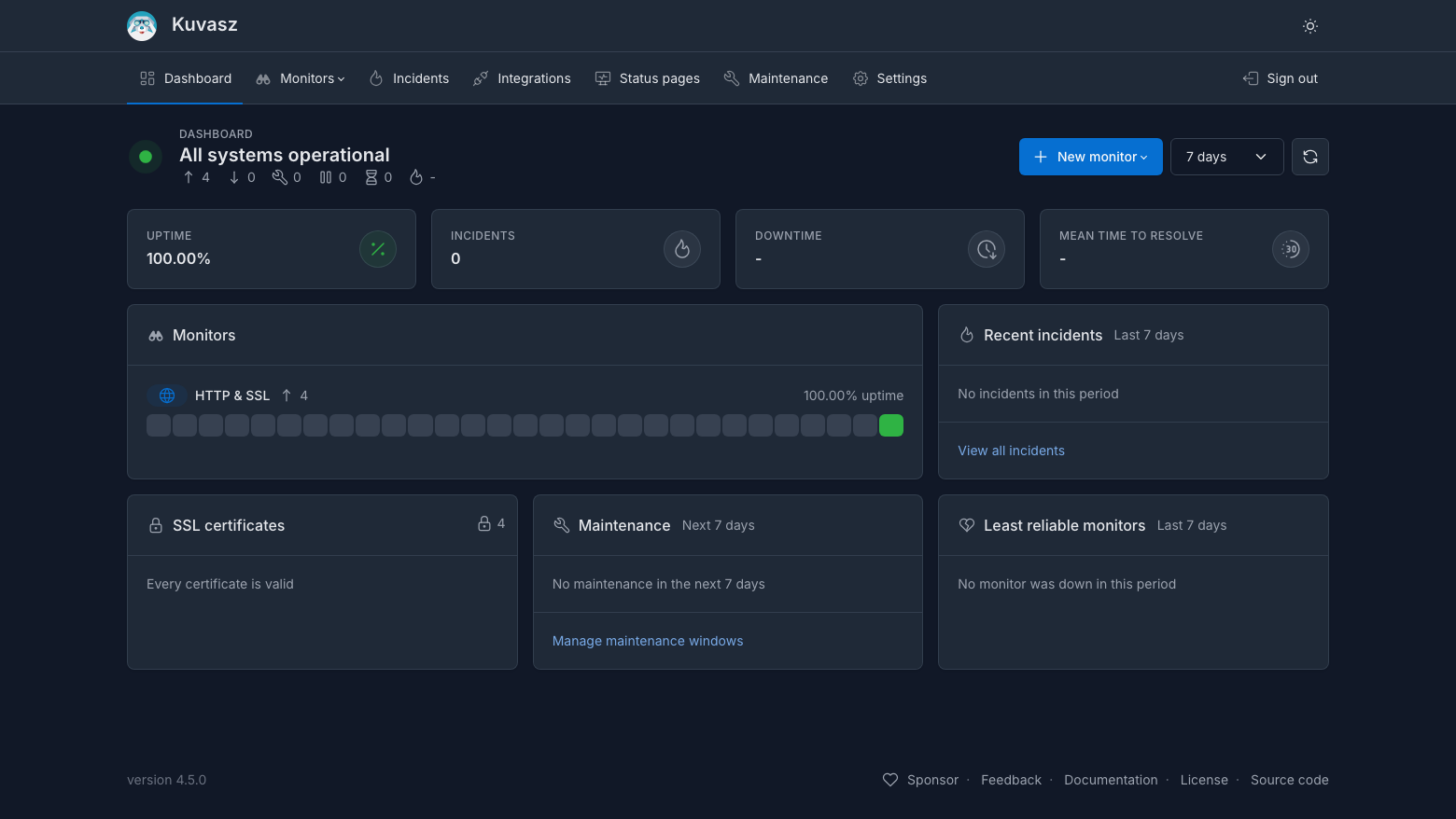Viewport: 1456px width, 819px height.
Task: Click the version 4.5.0 text
Action: [x=167, y=780]
